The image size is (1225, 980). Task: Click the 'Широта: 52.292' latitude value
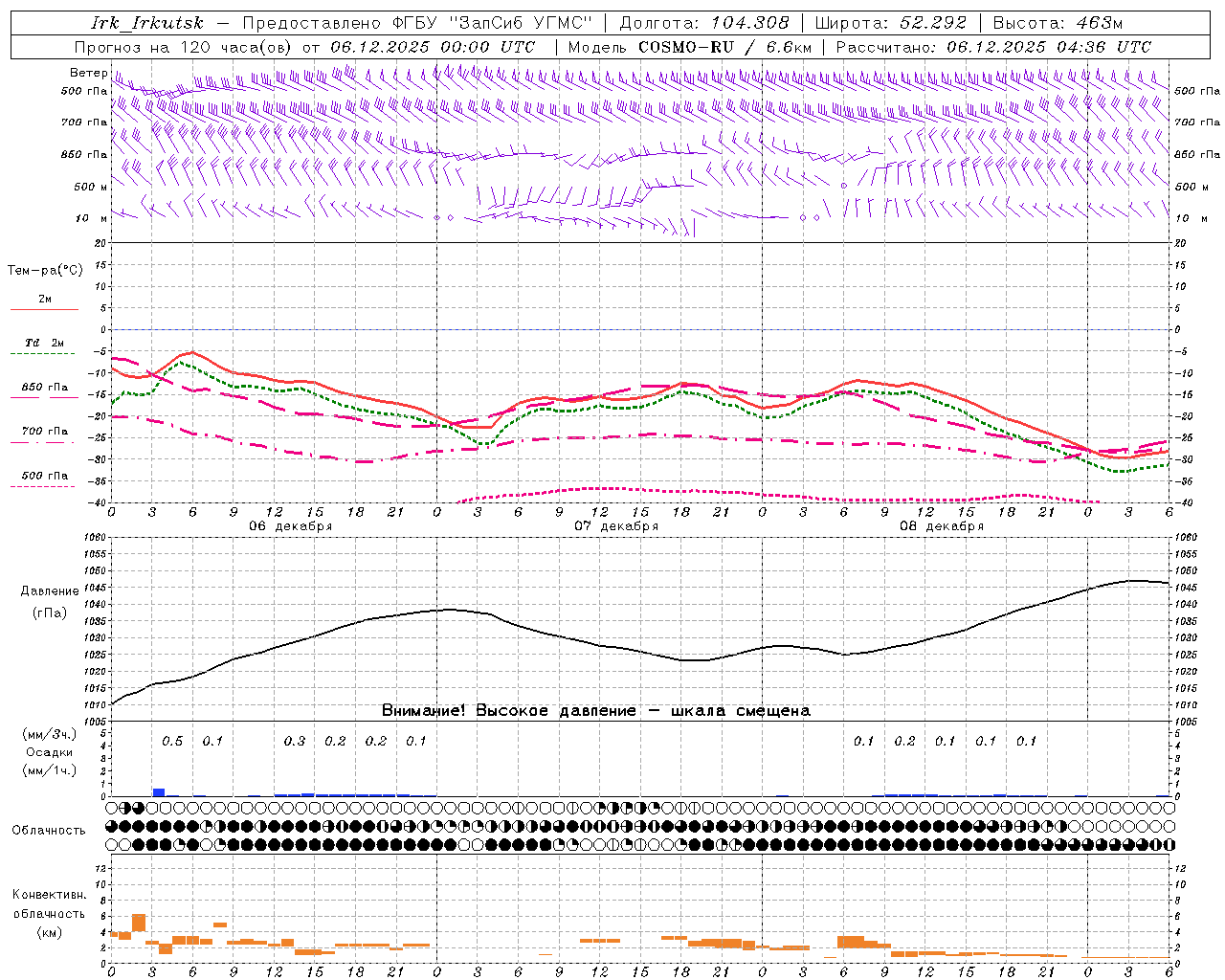coord(892,23)
